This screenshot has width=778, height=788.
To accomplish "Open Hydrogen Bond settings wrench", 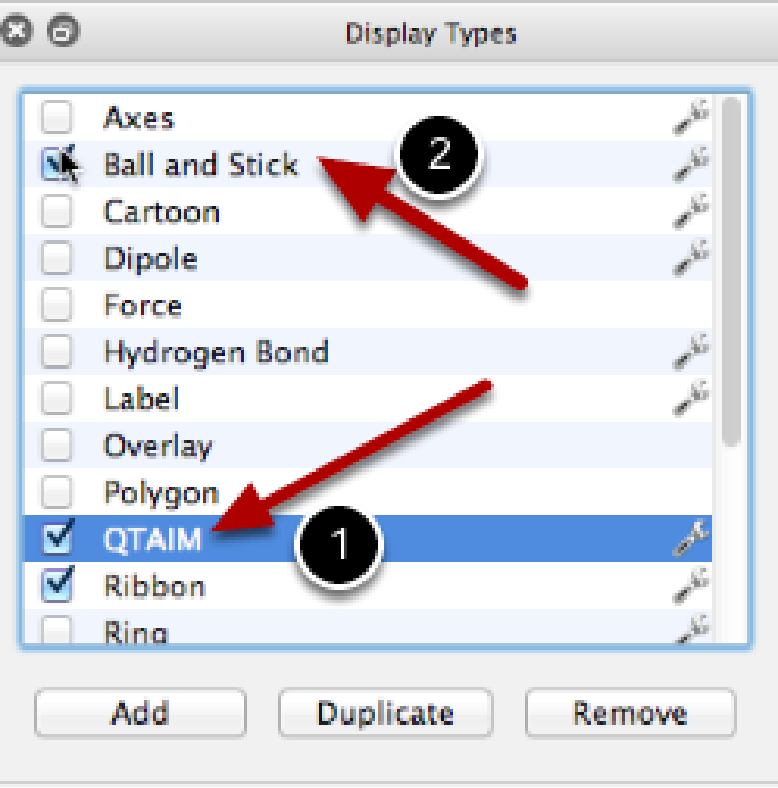I will pyautogui.click(x=691, y=352).
